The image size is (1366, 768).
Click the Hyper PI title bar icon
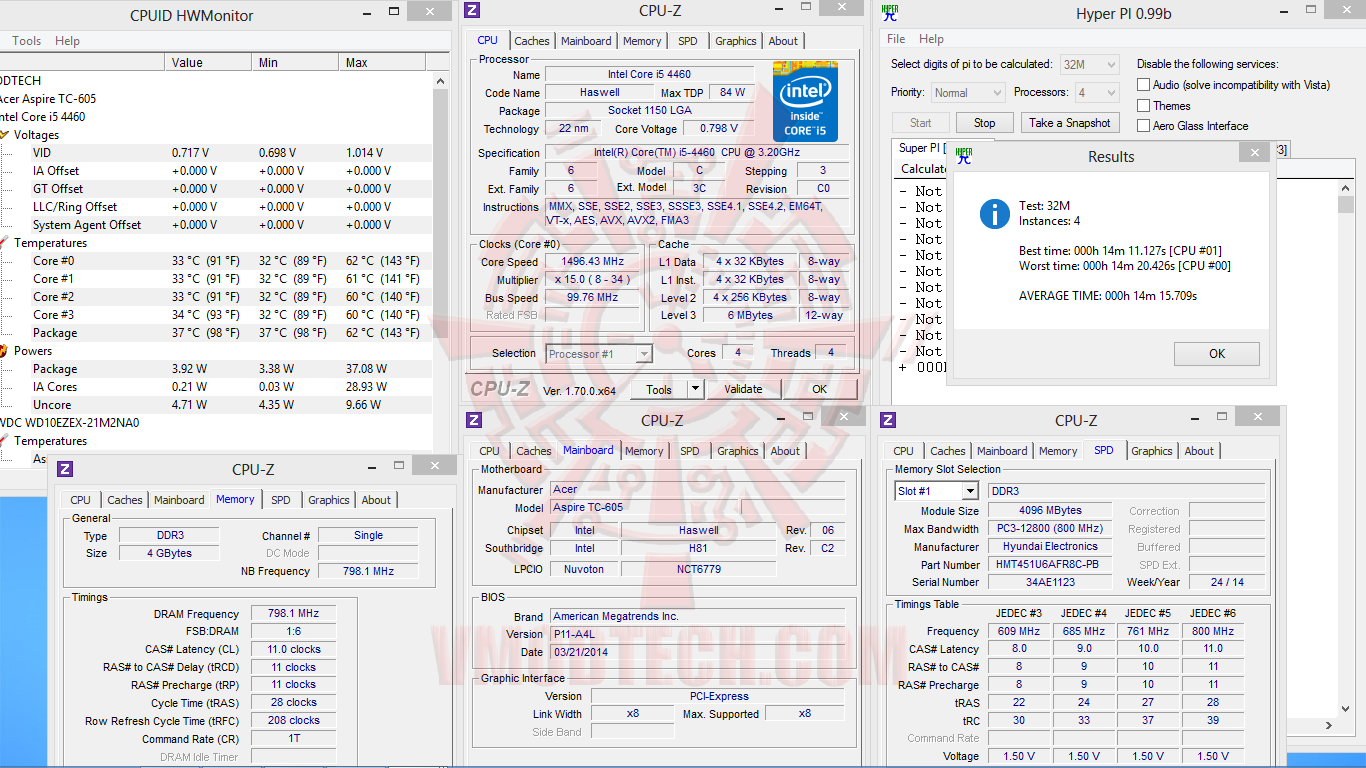tap(890, 12)
